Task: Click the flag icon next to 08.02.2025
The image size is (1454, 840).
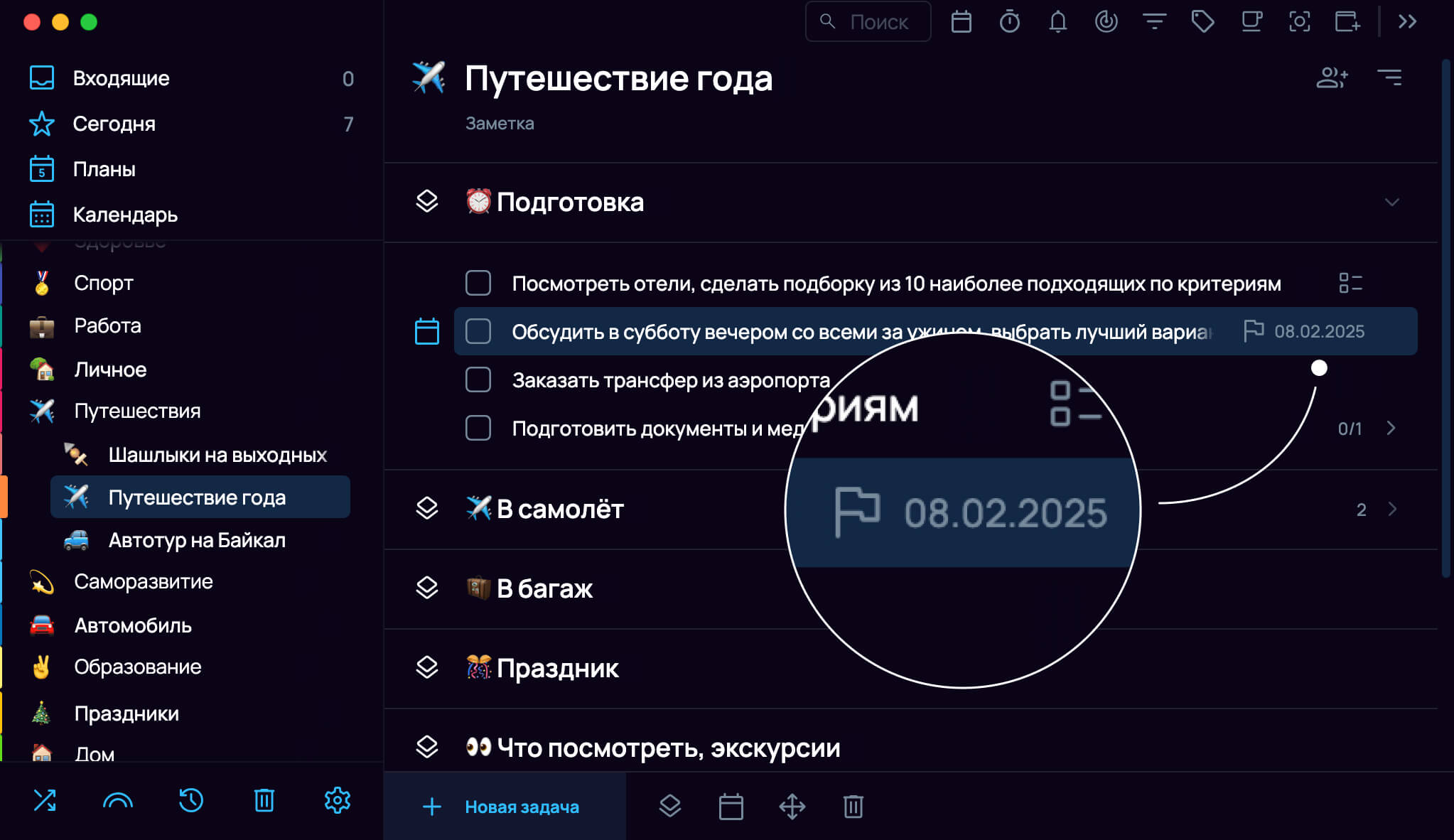Action: [1254, 330]
